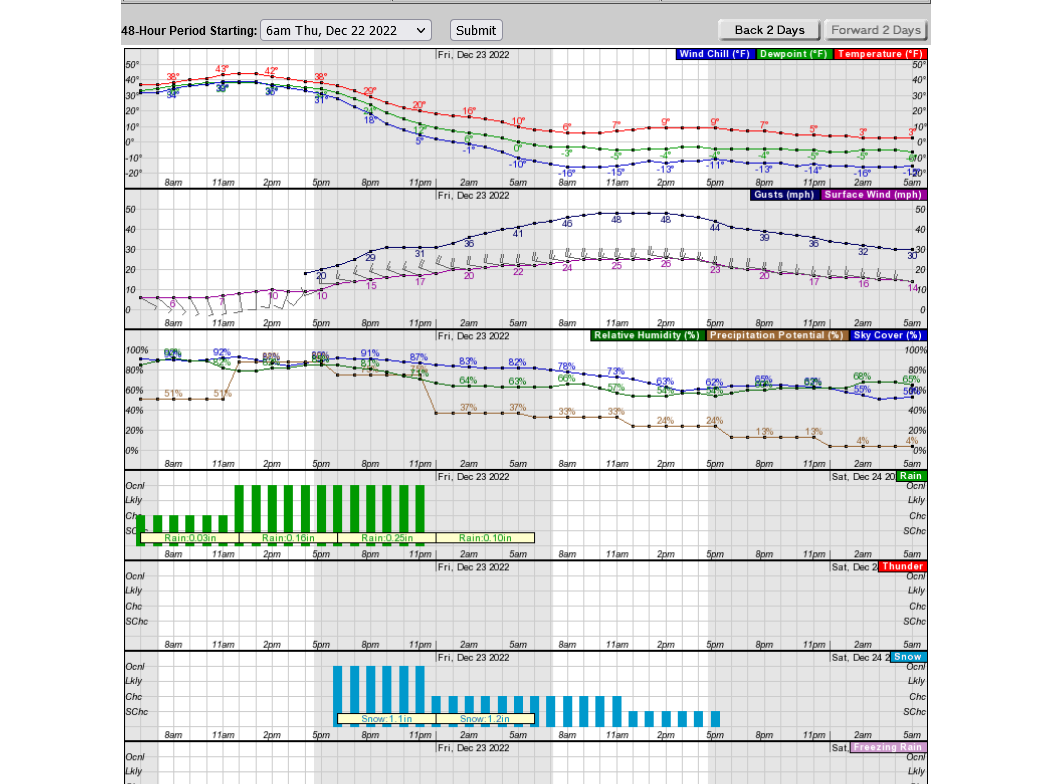Click Fri, Dec 23 2022 in wind chart
This screenshot has width=1046, height=784.
pyautogui.click(x=473, y=195)
